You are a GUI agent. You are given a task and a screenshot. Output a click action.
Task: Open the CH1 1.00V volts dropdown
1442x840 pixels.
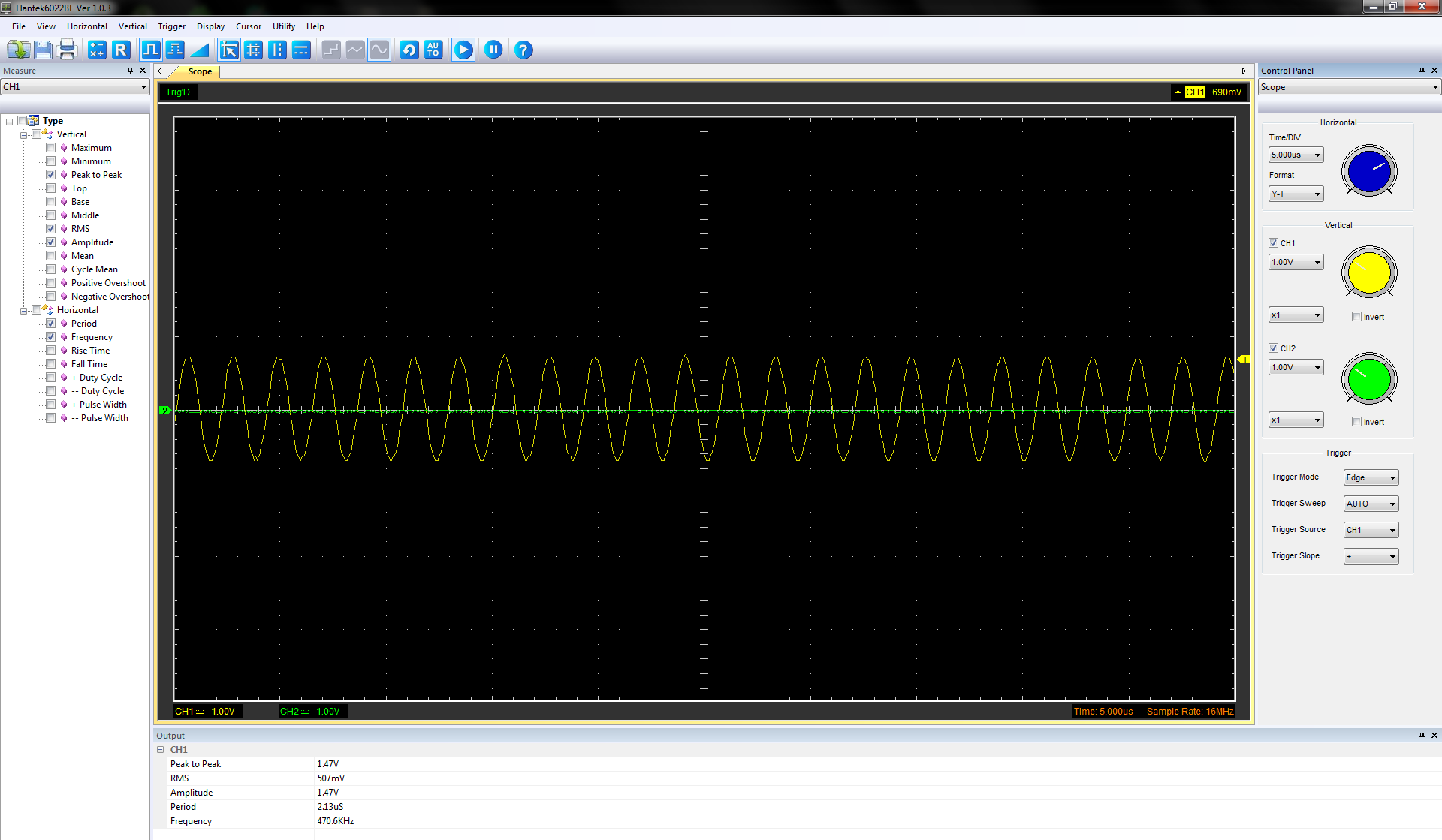[x=1296, y=263]
